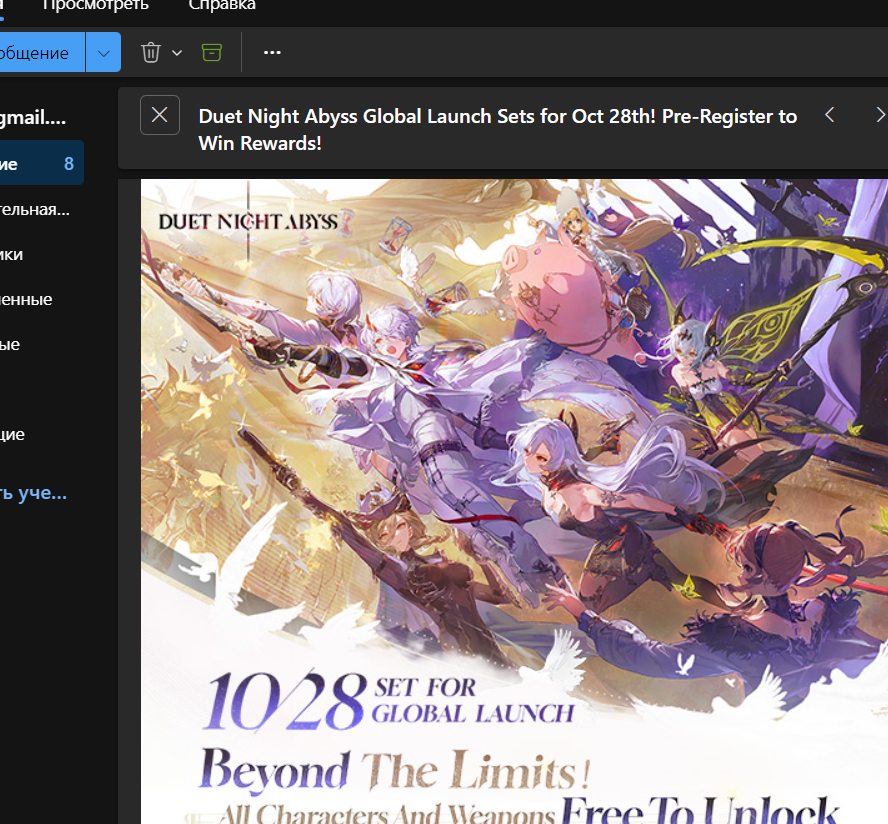Open the sent folder ending in "енные"
This screenshot has height=824, width=888.
[27, 299]
